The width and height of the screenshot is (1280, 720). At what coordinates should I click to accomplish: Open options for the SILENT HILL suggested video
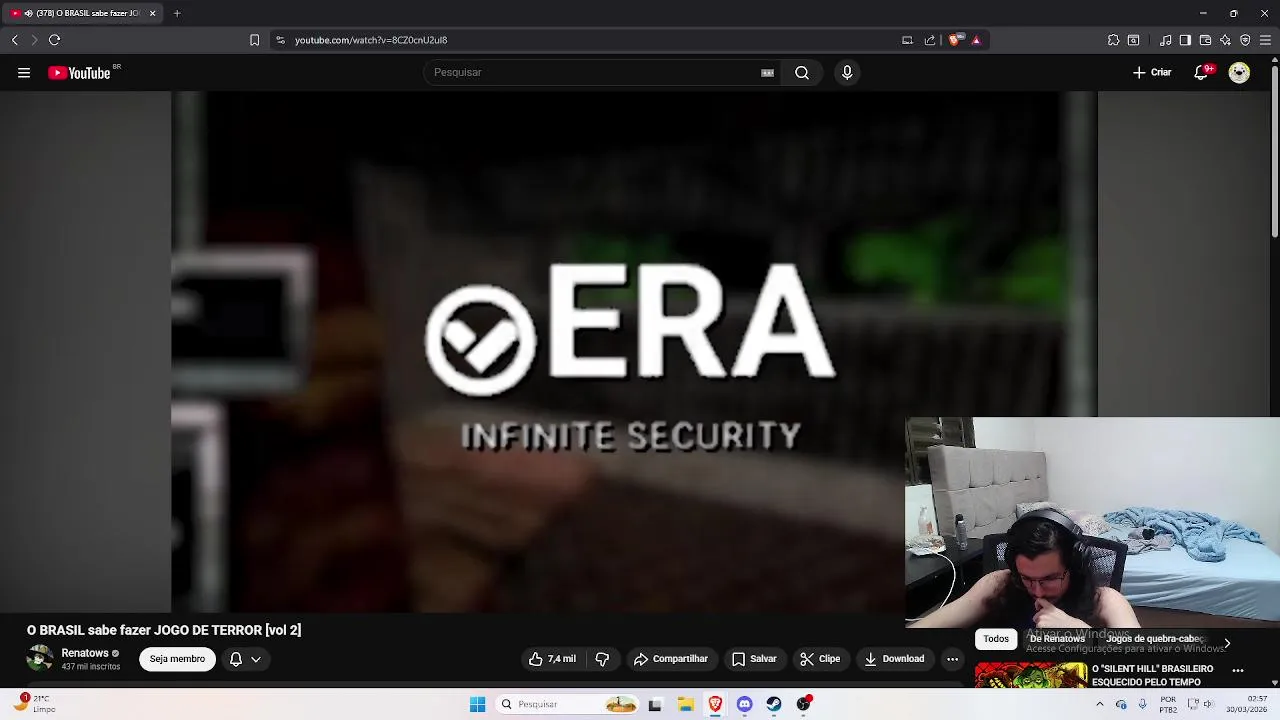point(1237,670)
